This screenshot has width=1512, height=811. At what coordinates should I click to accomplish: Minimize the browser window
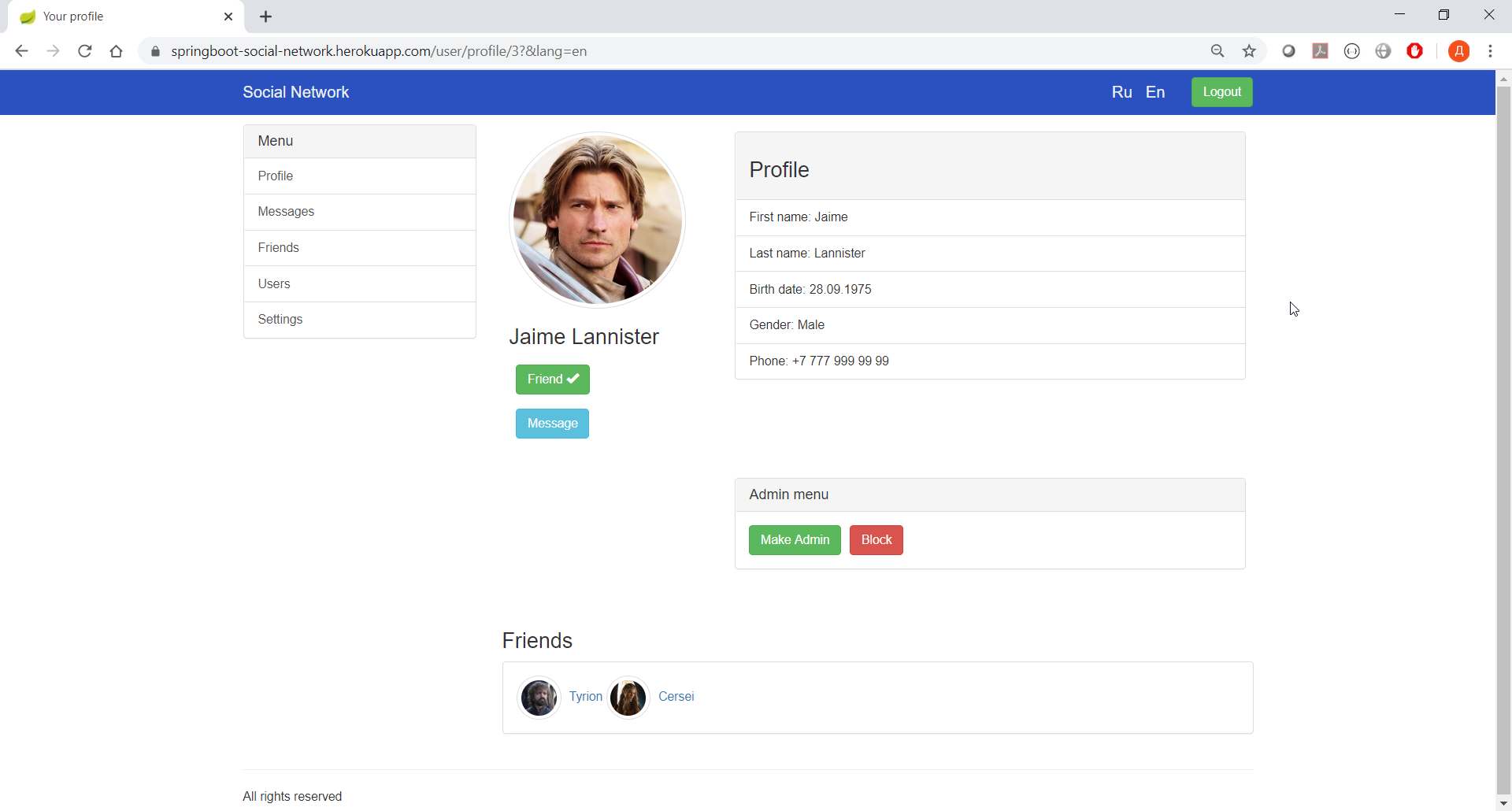(x=1399, y=15)
